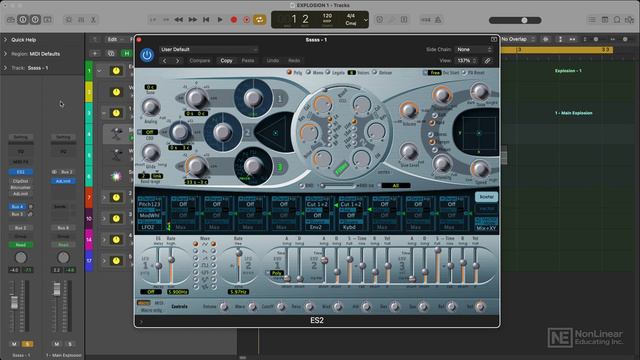Expand the Track Sssss - 1 section
The width and height of the screenshot is (640, 360).
pyautogui.click(x=5, y=68)
